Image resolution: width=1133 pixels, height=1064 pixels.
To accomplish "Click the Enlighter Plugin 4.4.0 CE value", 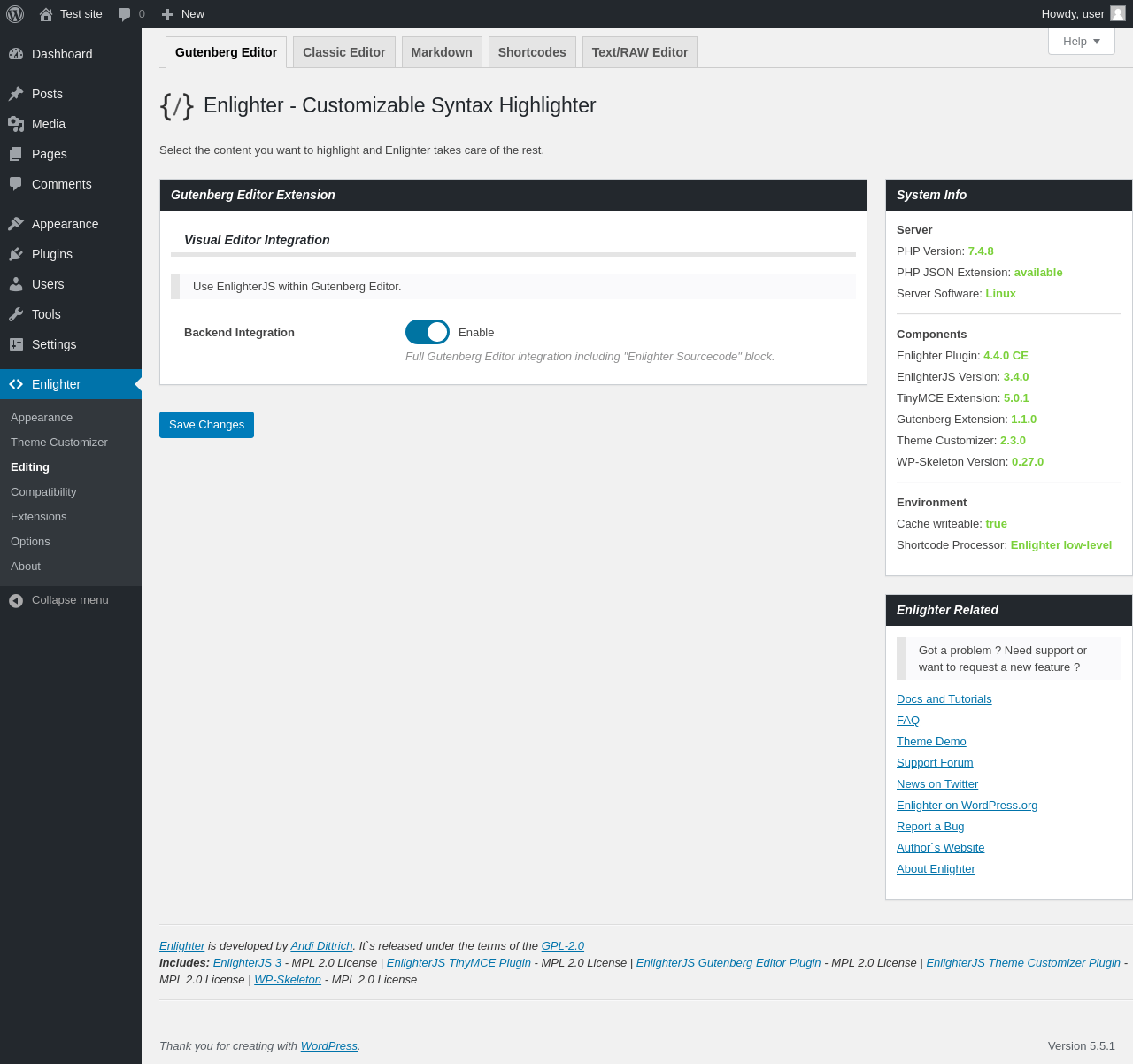I will click(1006, 356).
